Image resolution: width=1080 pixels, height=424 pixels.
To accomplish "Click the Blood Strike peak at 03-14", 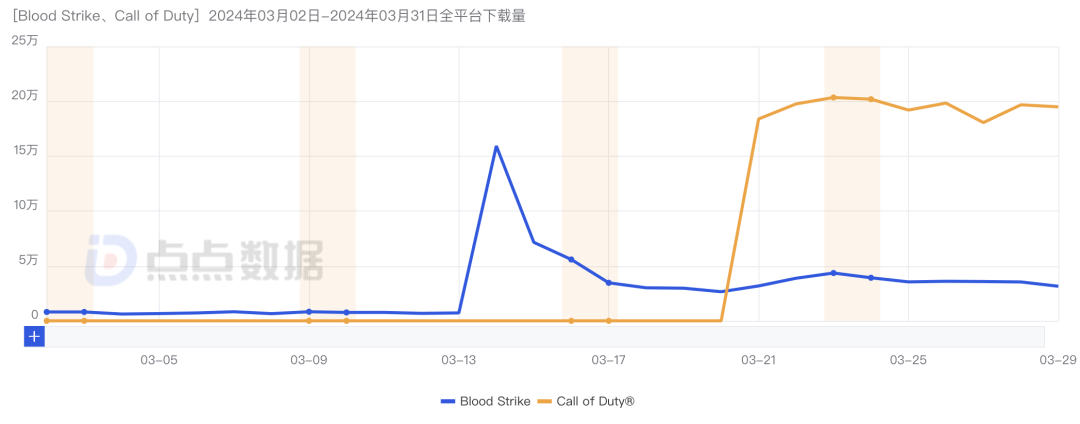I will pyautogui.click(x=496, y=147).
